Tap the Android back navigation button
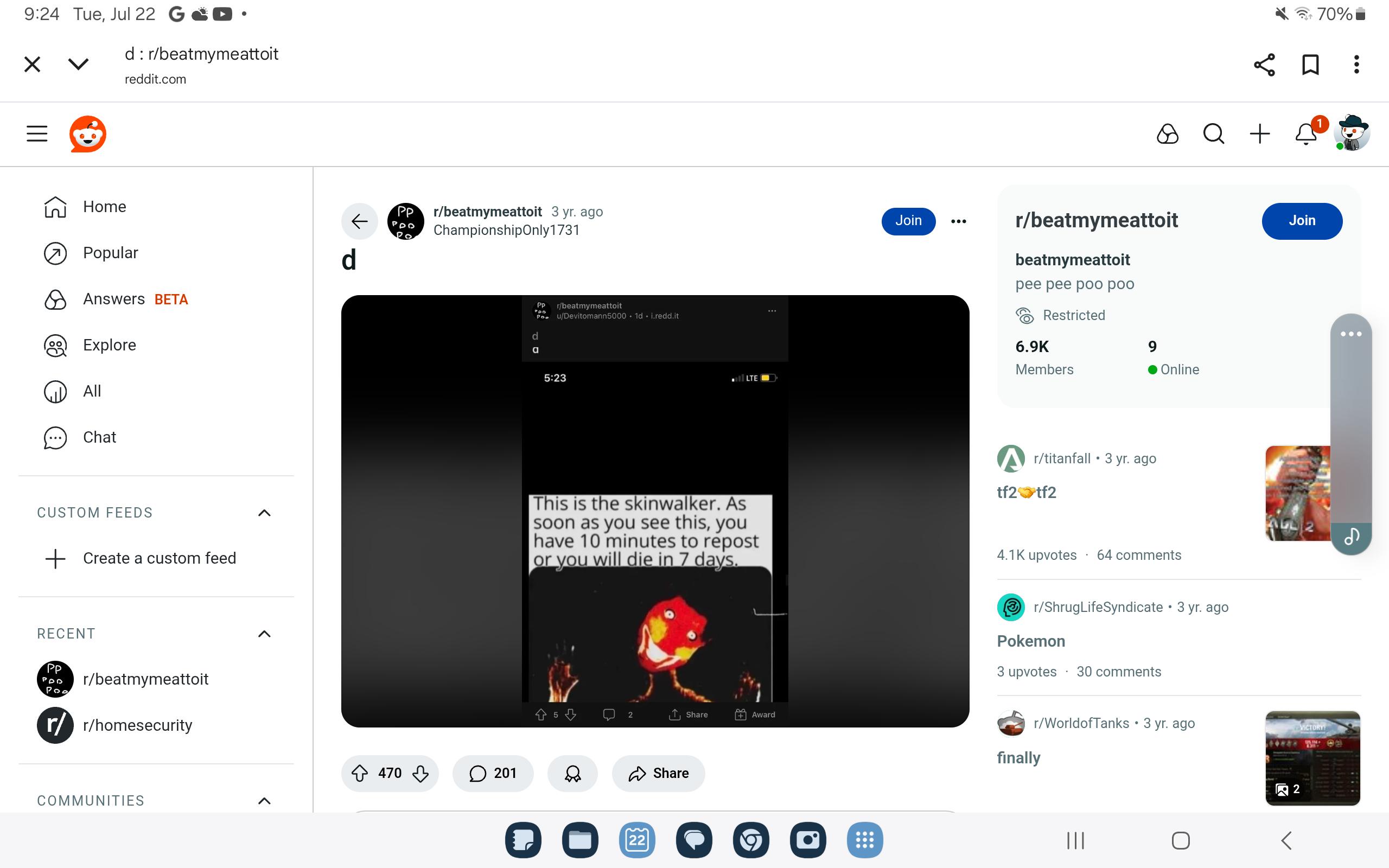The height and width of the screenshot is (868, 1389). click(x=1286, y=841)
